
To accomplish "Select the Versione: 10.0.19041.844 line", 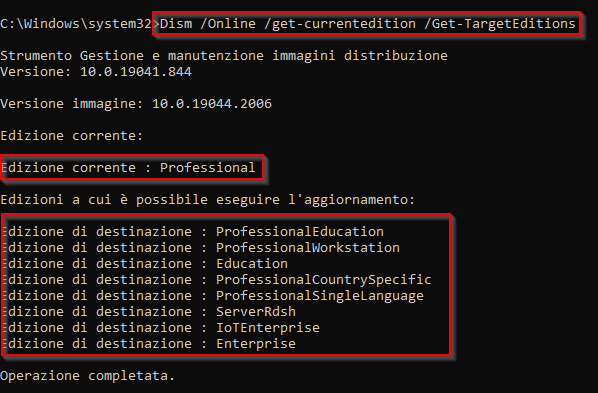I will tap(96, 72).
